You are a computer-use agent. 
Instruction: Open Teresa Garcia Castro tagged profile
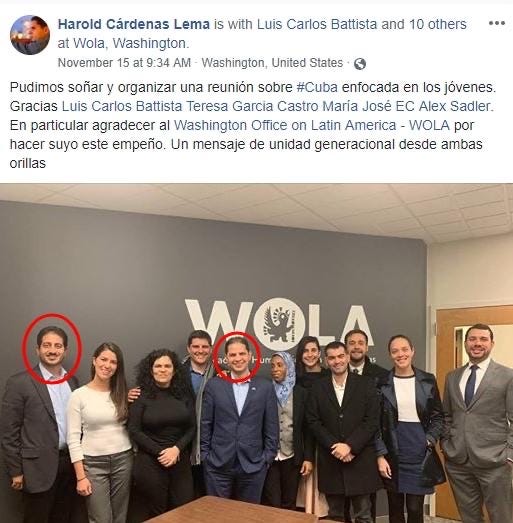pyautogui.click(x=252, y=106)
